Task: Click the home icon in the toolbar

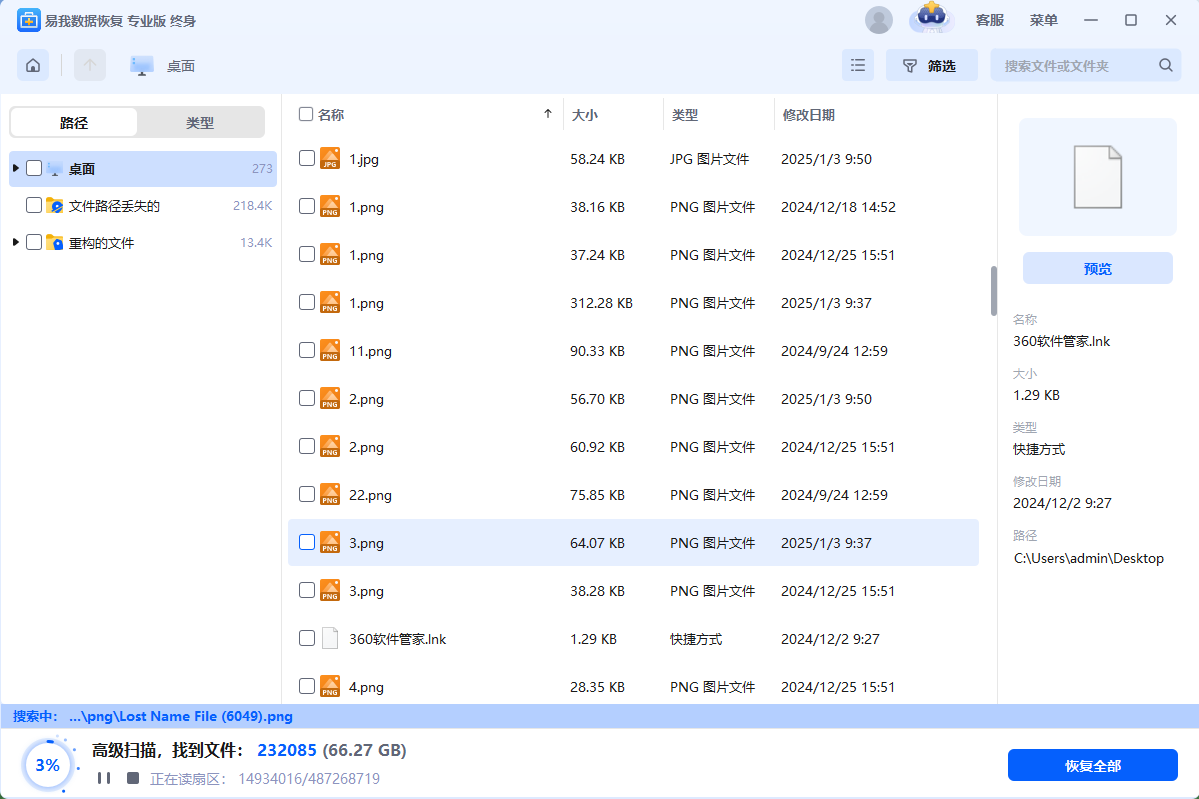Action: (33, 66)
